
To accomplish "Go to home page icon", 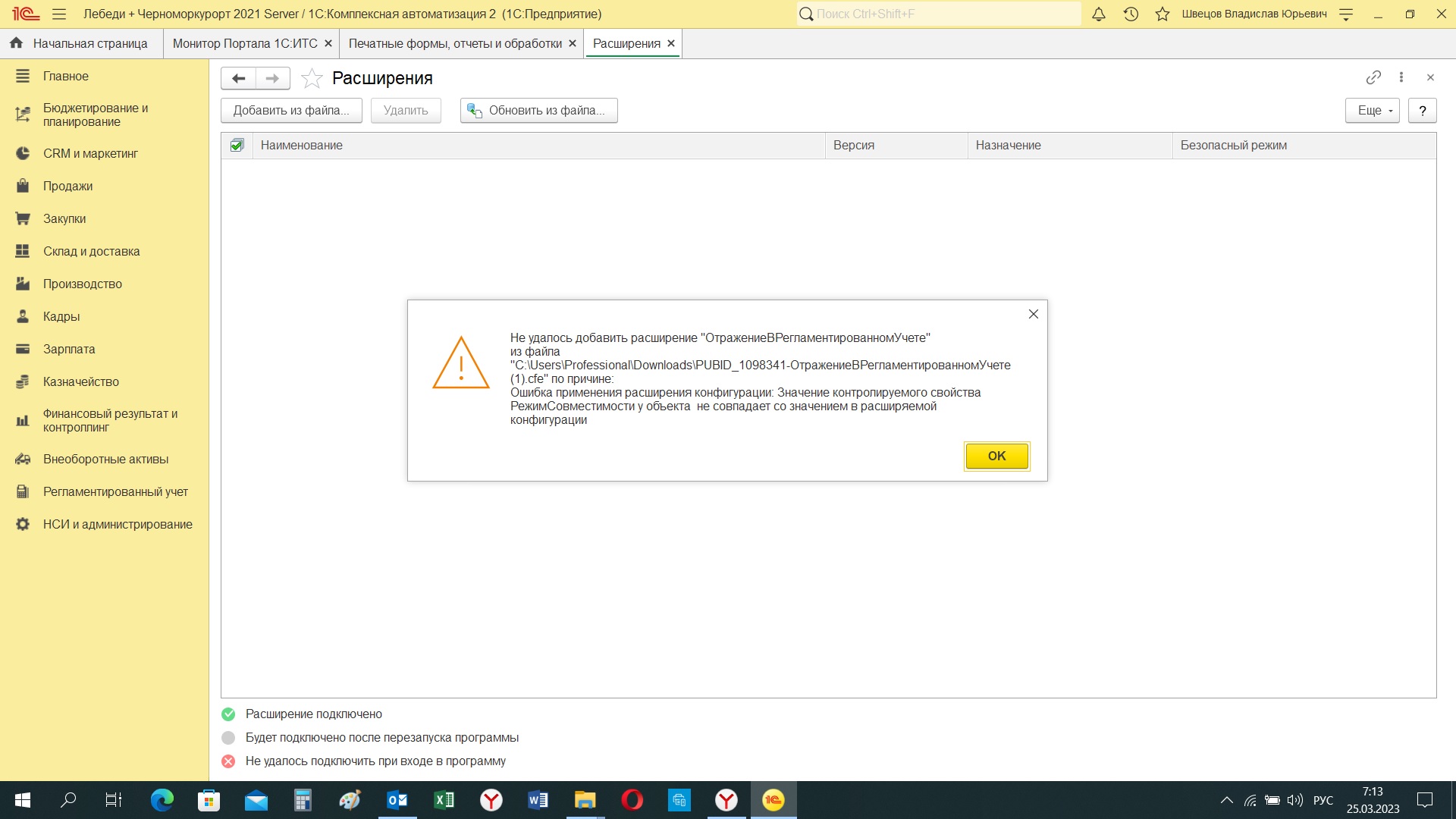I will (17, 43).
